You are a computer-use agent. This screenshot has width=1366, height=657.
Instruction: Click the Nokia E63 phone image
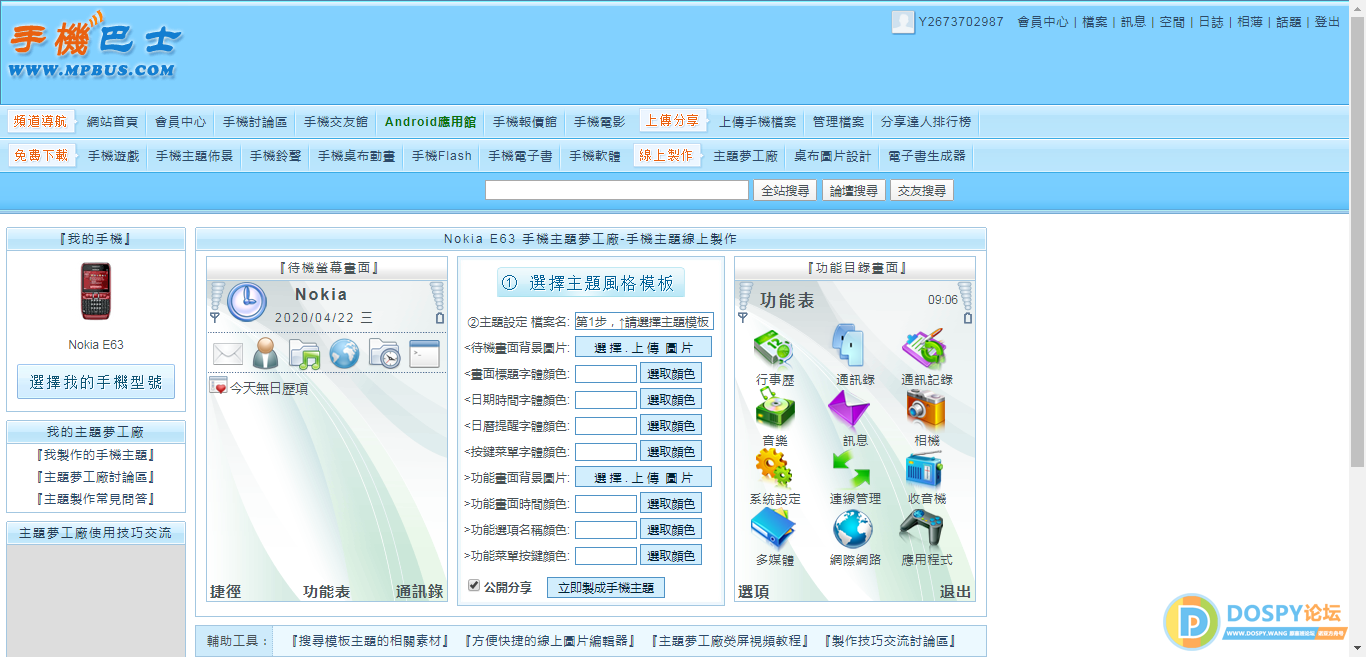click(96, 291)
